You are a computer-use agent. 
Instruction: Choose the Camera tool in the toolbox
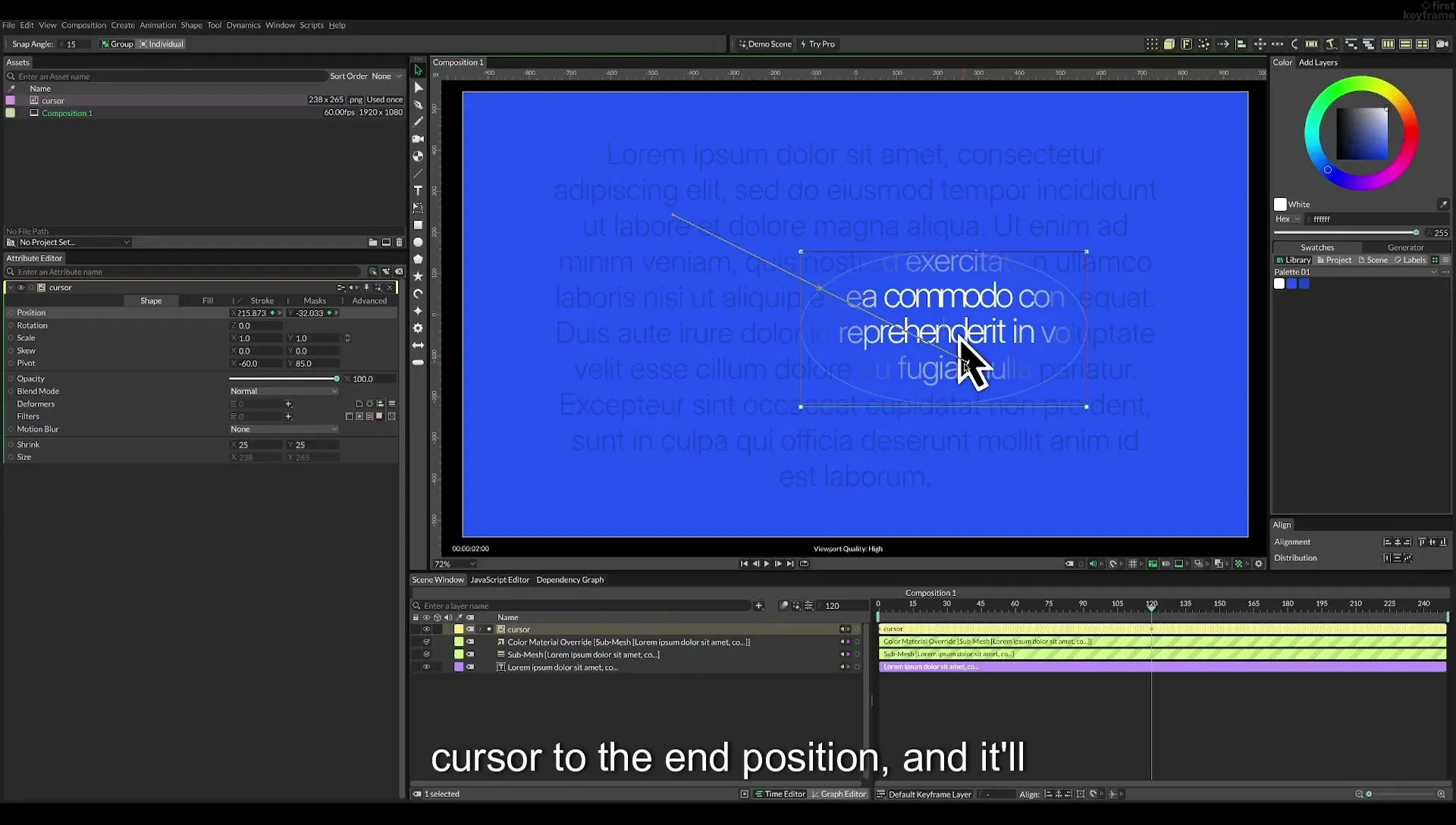click(x=418, y=139)
